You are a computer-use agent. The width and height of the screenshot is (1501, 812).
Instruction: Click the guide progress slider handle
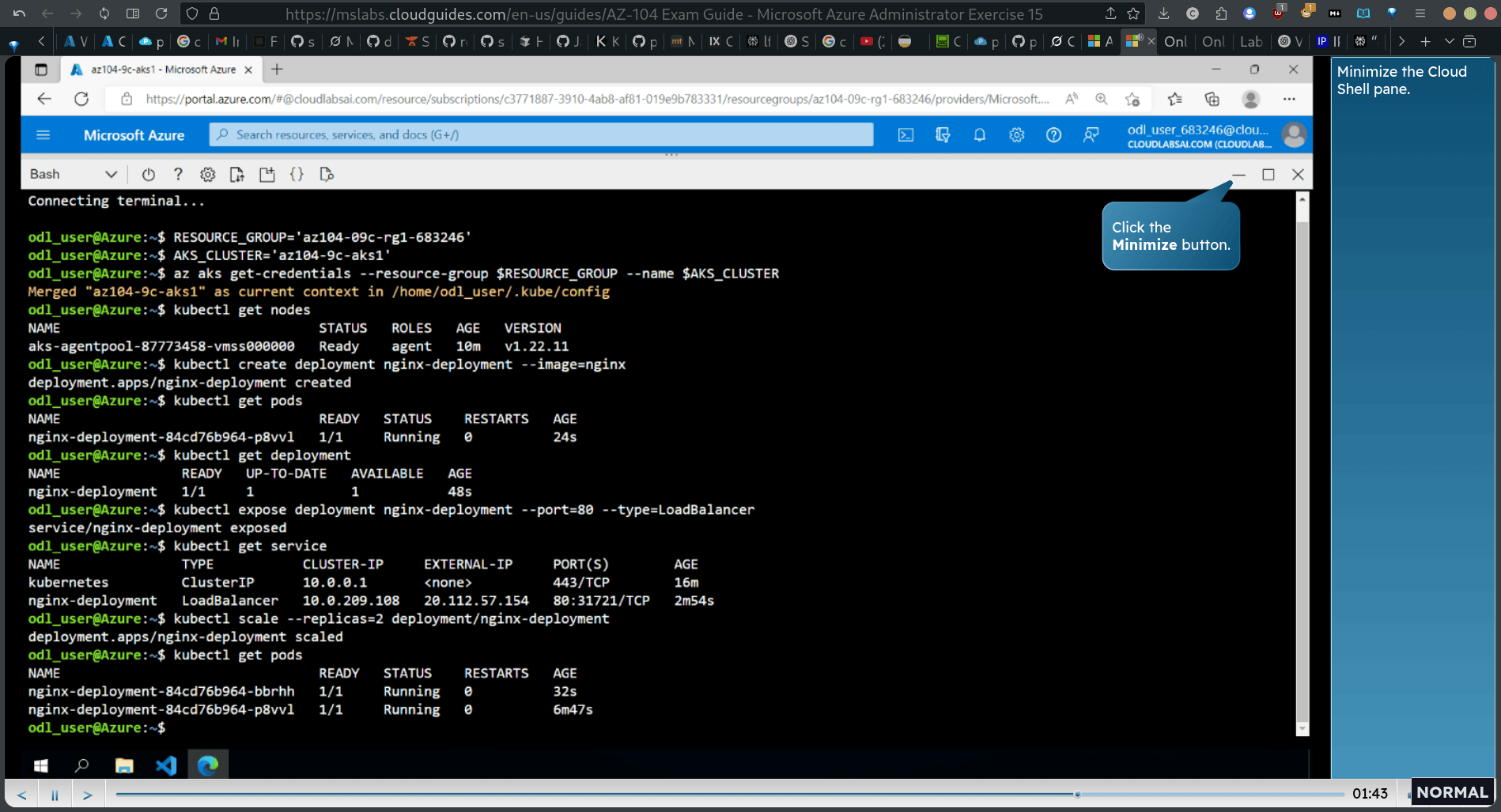[1077, 794]
